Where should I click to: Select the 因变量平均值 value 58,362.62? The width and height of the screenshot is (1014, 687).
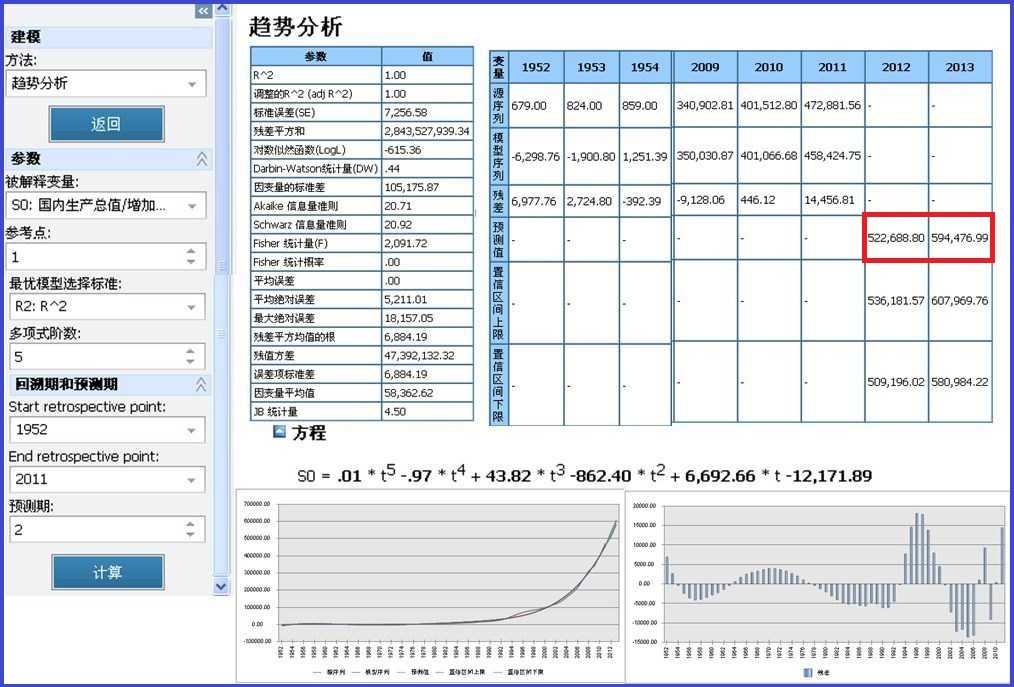pyautogui.click(x=409, y=393)
